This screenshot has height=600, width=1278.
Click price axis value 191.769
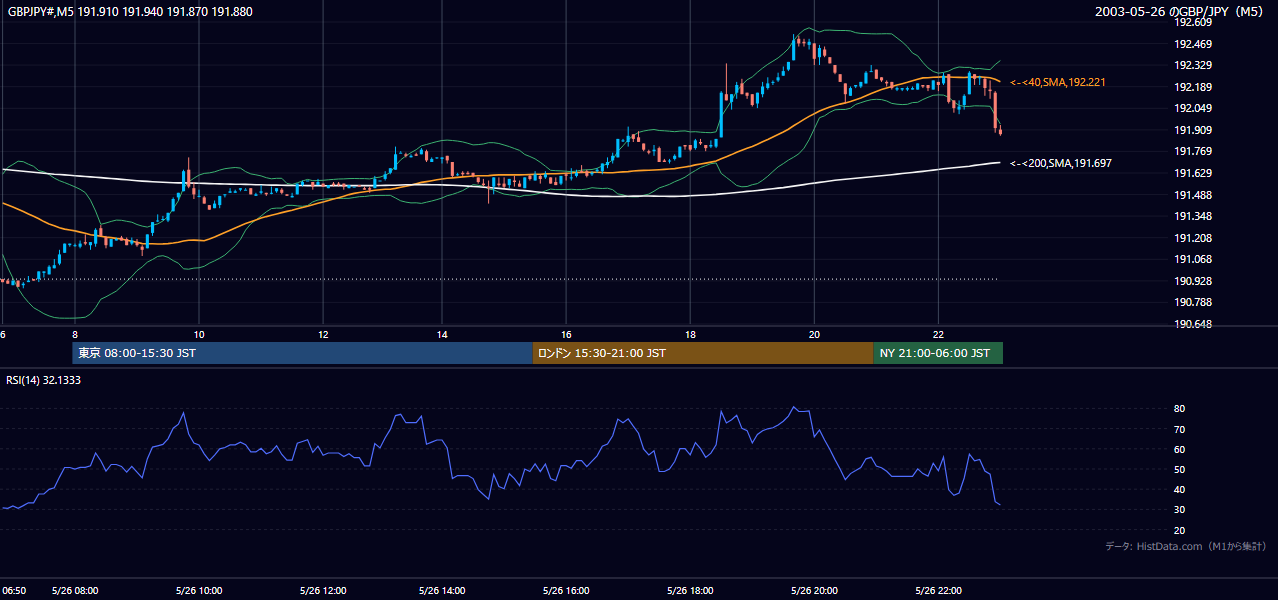point(1193,152)
